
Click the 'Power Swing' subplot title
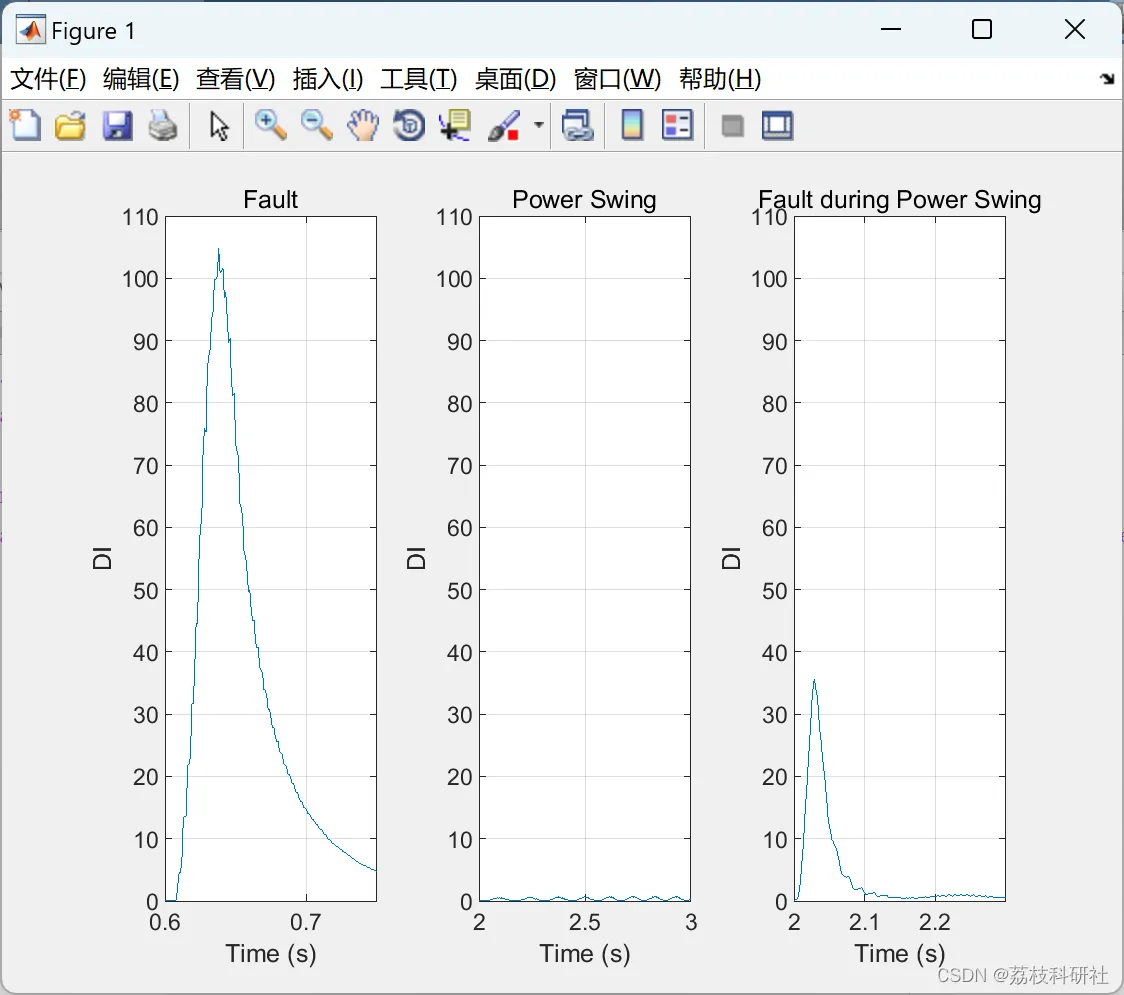(x=584, y=199)
